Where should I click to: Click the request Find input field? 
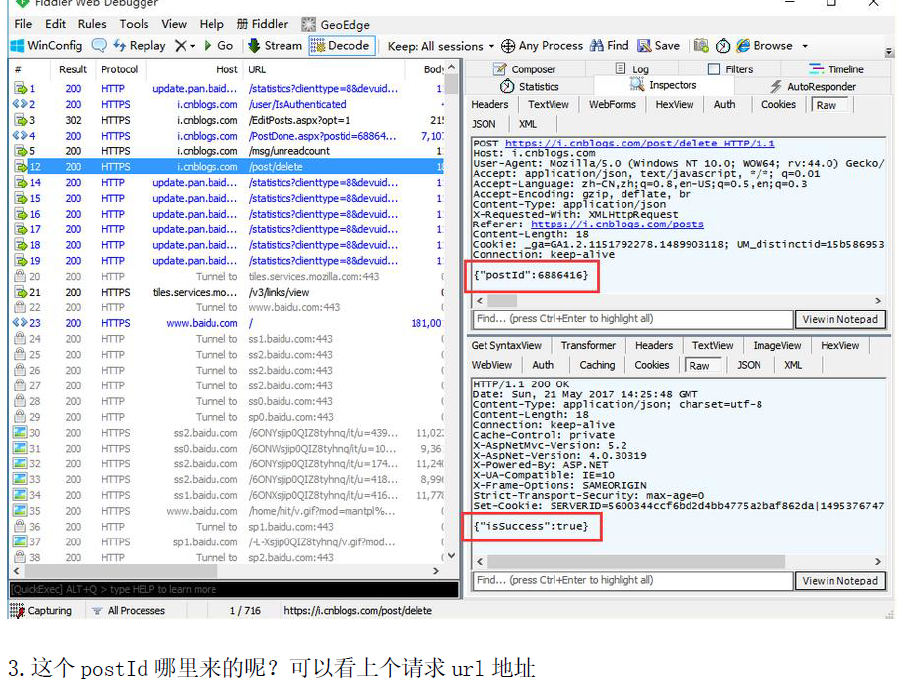click(x=633, y=319)
